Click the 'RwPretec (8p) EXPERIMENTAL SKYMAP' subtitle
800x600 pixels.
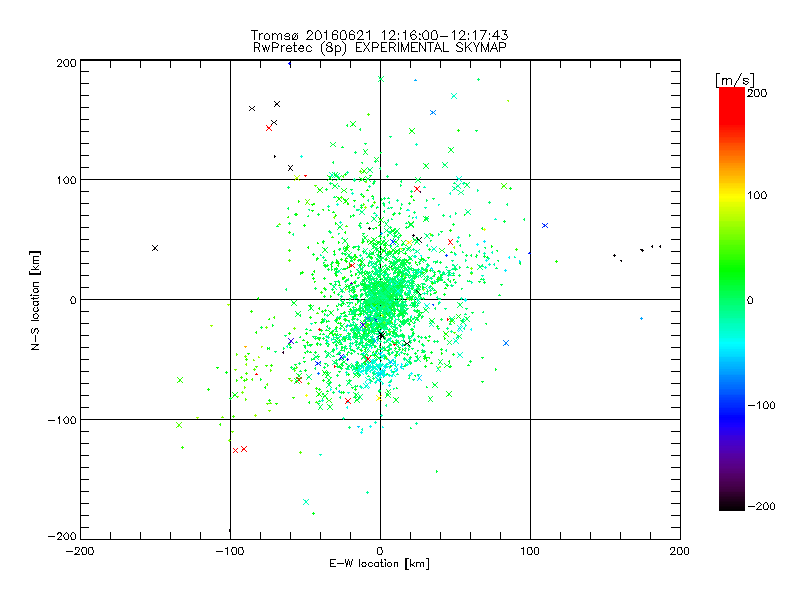click(x=380, y=47)
